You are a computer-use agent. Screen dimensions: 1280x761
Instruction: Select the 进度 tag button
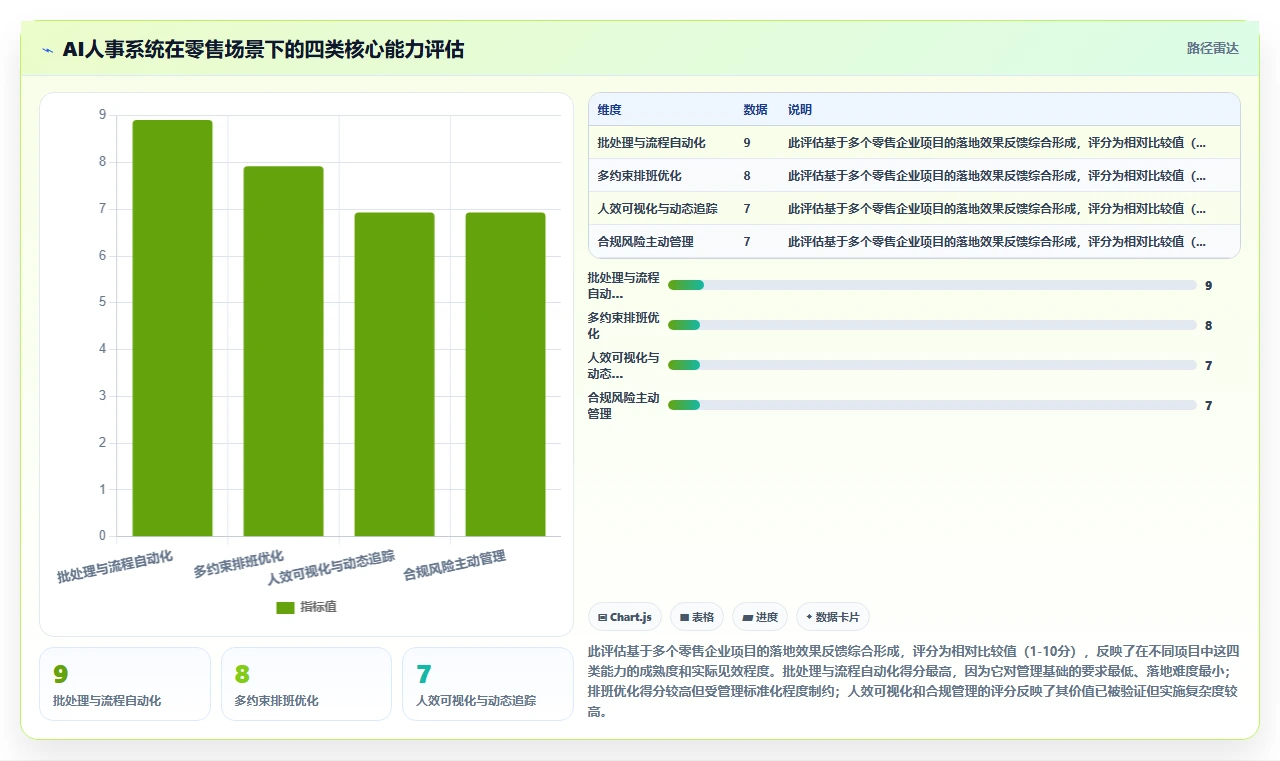[x=760, y=617]
